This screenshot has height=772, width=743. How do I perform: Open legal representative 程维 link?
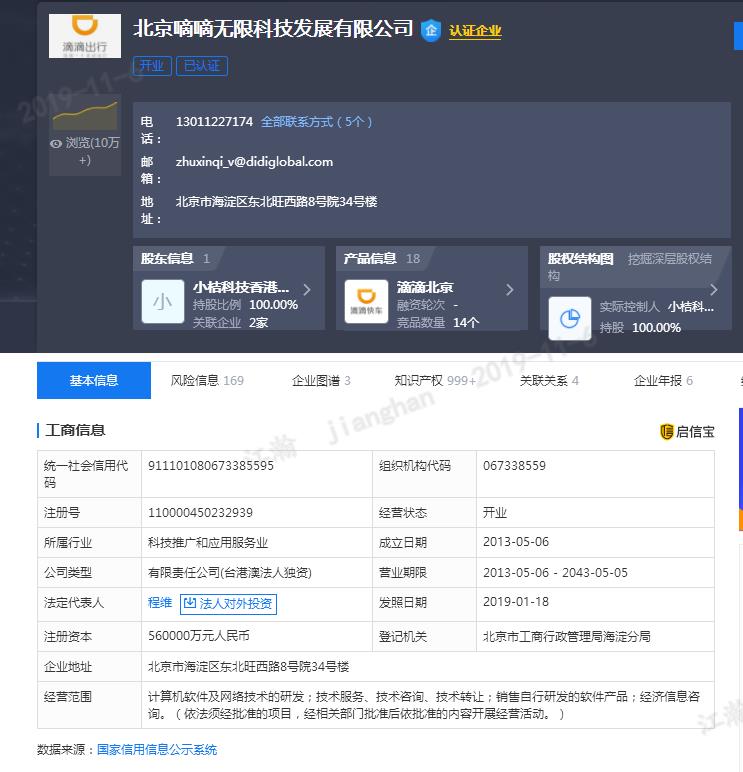(160, 603)
